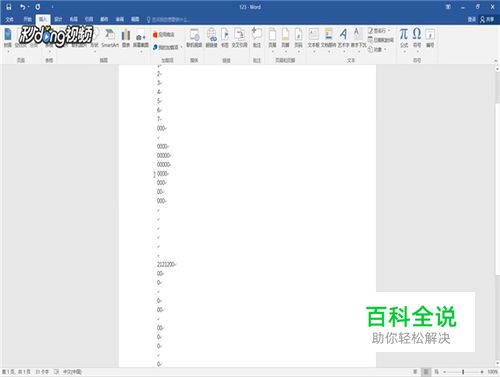
Task: Open the Review (审阅) tab
Action: (120, 19)
